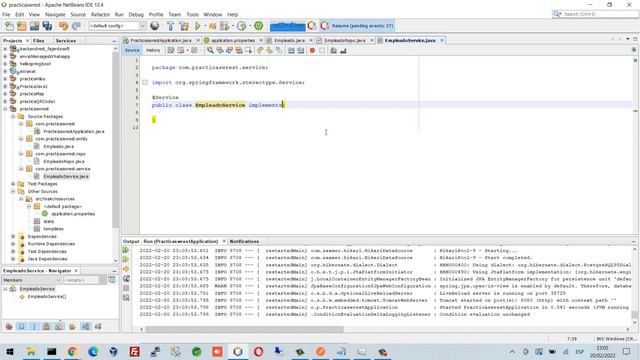Click the green power reload icon
Screen dimensions: 640x360
click(258, 26)
